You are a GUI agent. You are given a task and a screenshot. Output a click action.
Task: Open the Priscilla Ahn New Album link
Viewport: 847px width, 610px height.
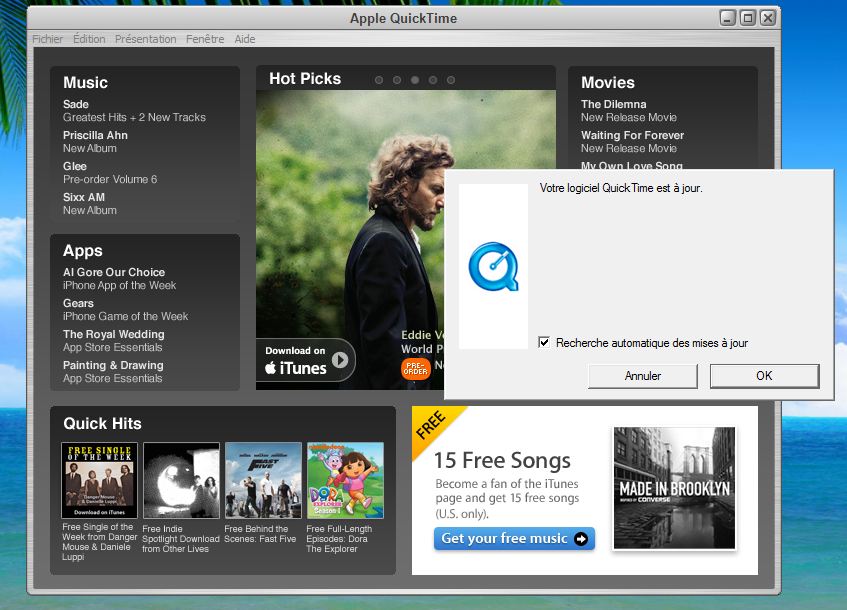pos(95,142)
